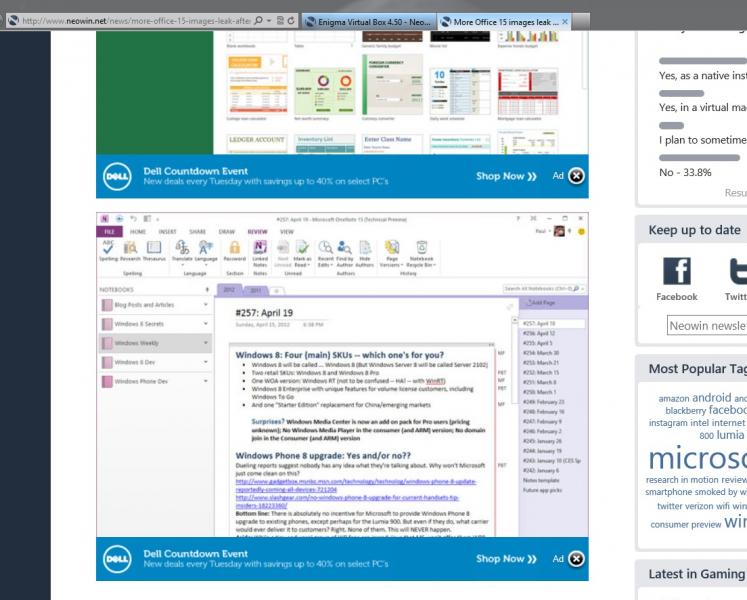This screenshot has height=600, width=747.
Task: Expand the Windows 8 Dev notebook chevron
Action: pos(206,362)
